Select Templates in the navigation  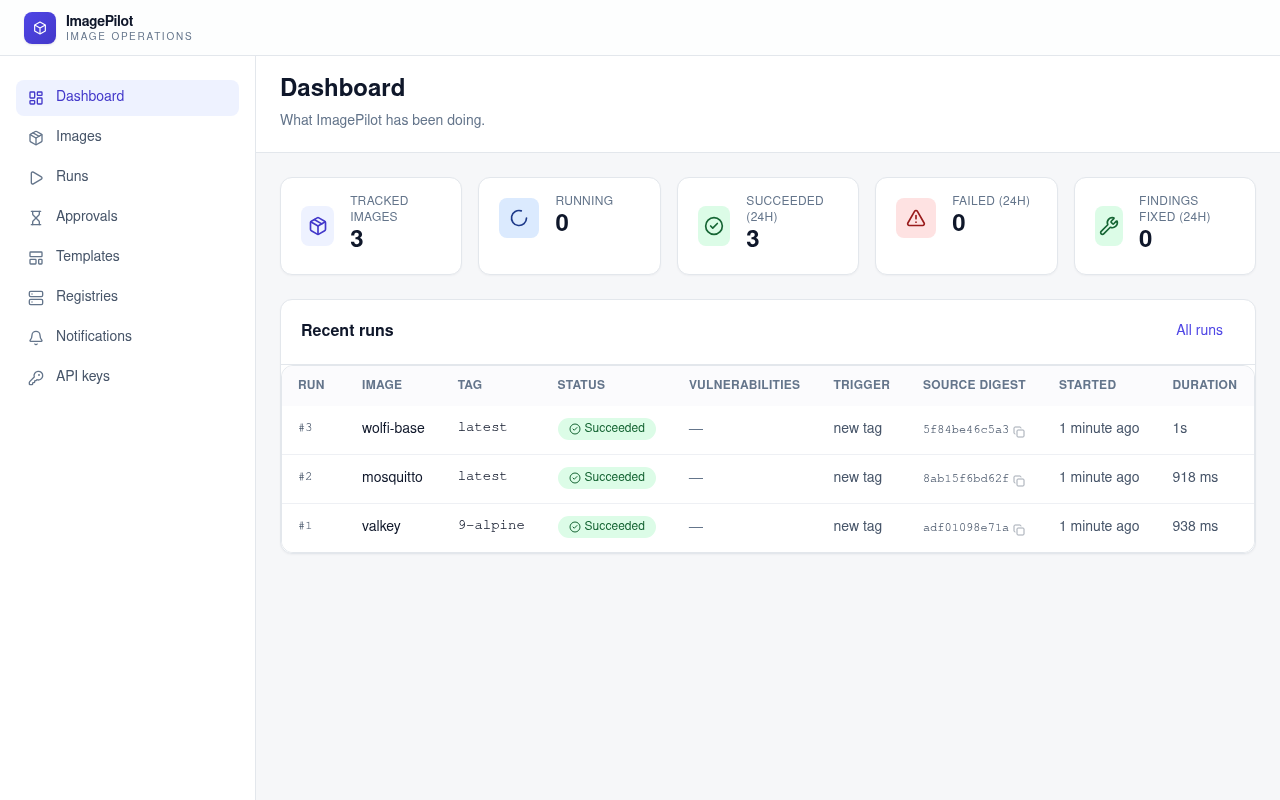point(127,257)
